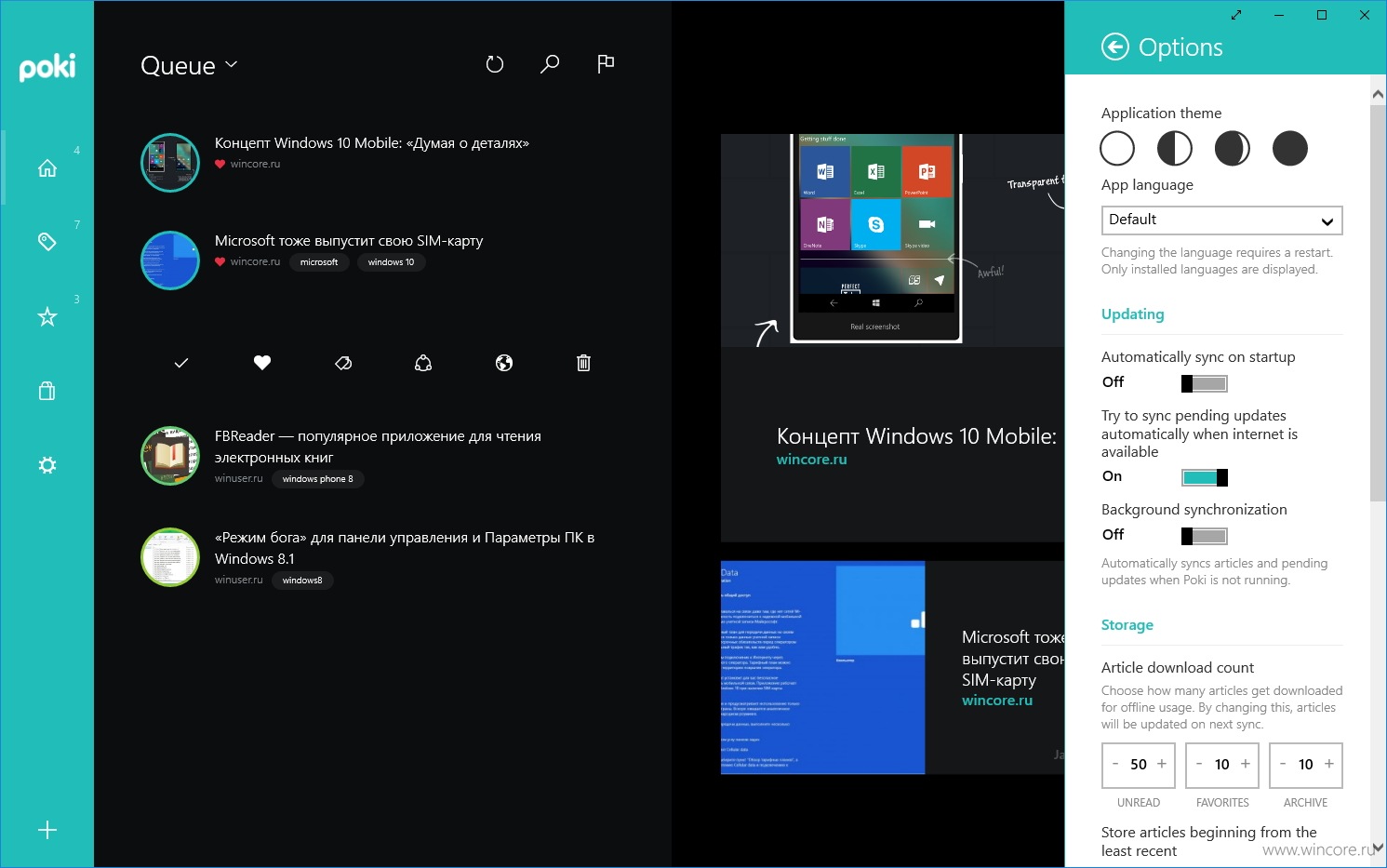Screen dimensions: 1387x868
Task: Open the Settings gear in sidebar
Action: coord(47,465)
